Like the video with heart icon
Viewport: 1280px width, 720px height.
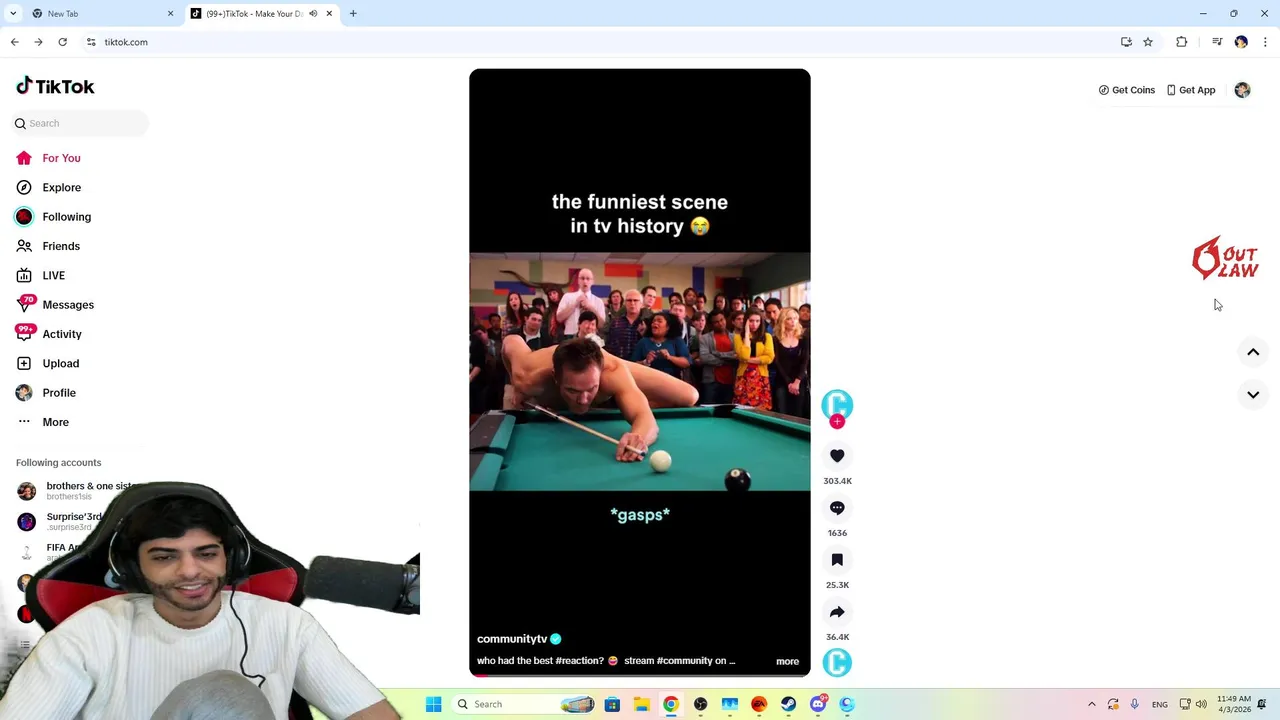(x=837, y=456)
